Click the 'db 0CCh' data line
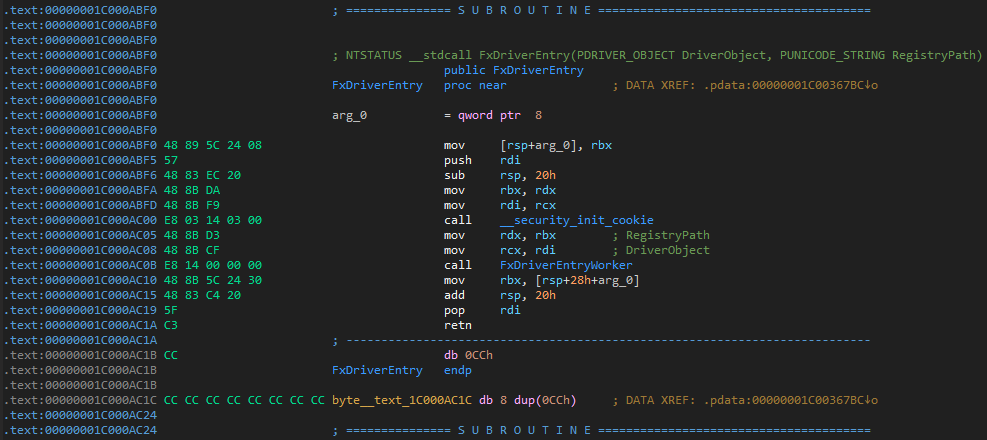The image size is (987, 440). pyautogui.click(x=468, y=355)
